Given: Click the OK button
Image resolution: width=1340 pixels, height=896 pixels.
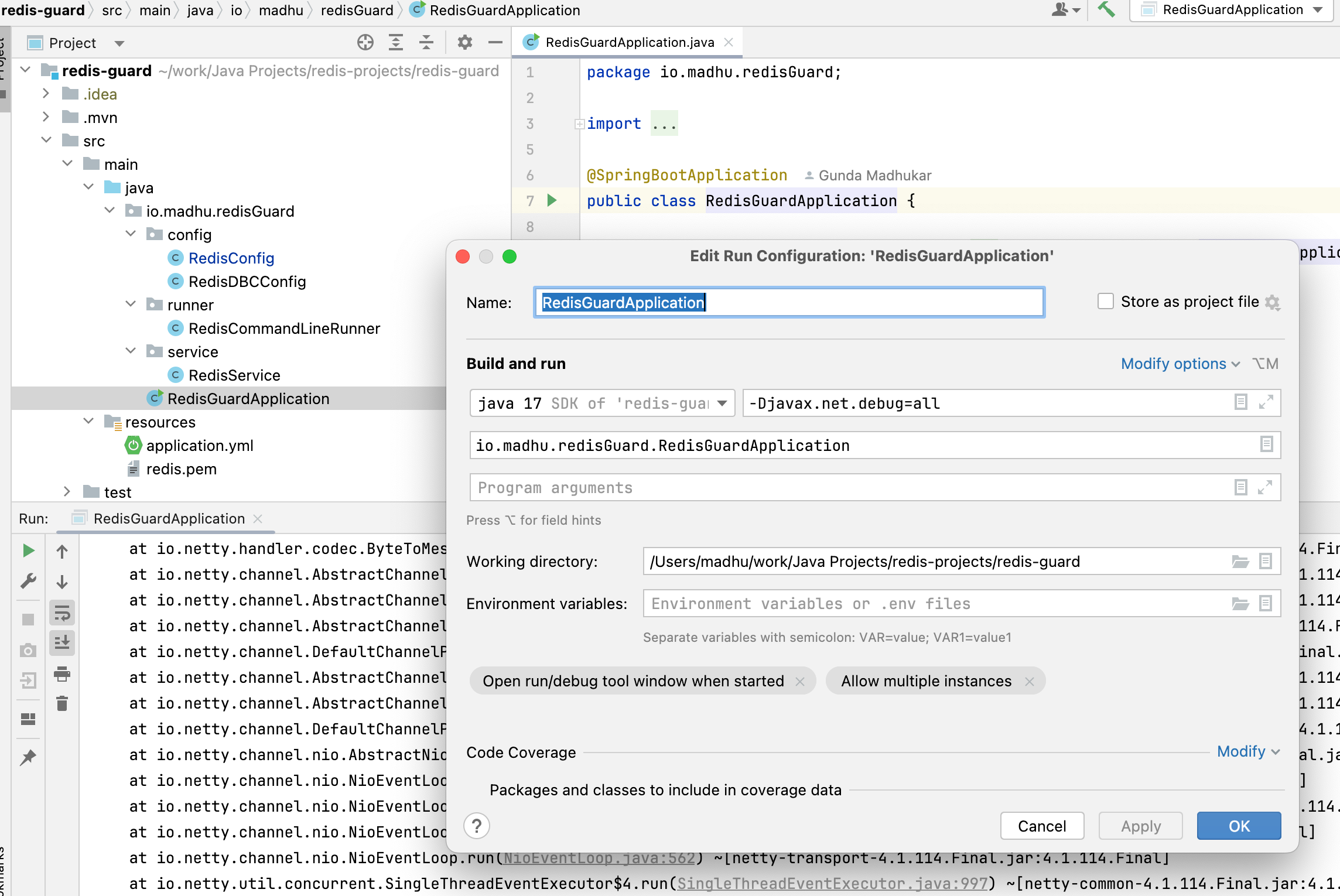Looking at the screenshot, I should point(1239,826).
